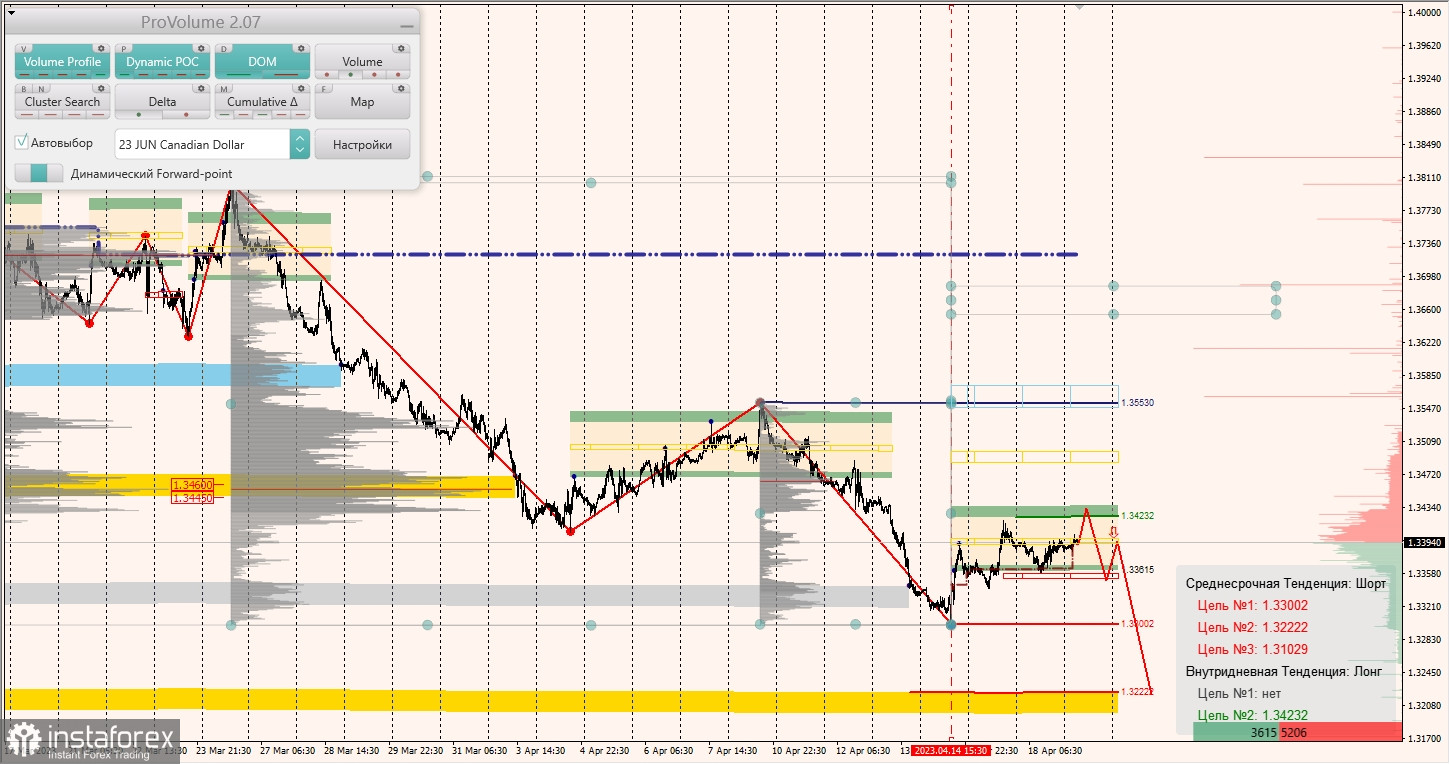Click the P hotkey tag on Dynamic POC

(x=124, y=48)
